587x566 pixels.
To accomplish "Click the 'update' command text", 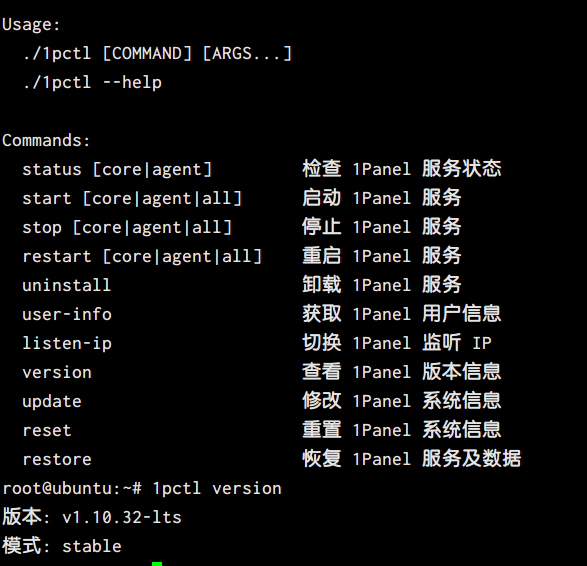I will [52, 402].
